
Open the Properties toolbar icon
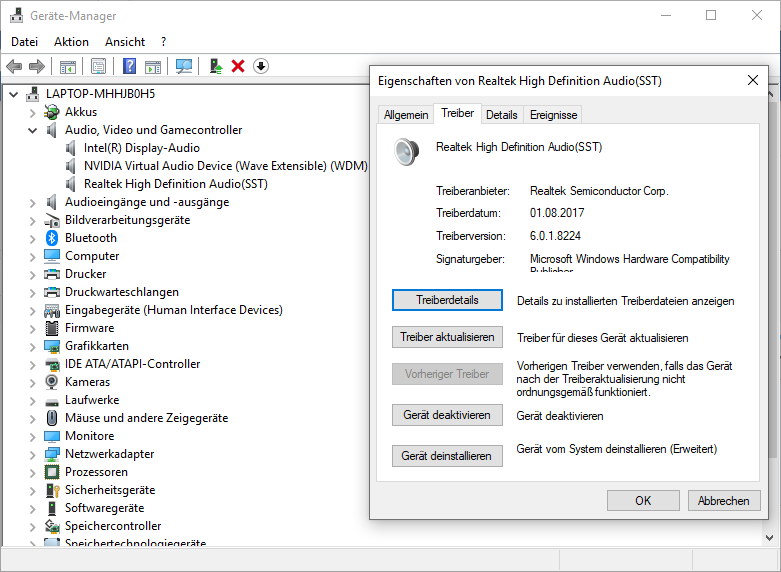(x=98, y=66)
